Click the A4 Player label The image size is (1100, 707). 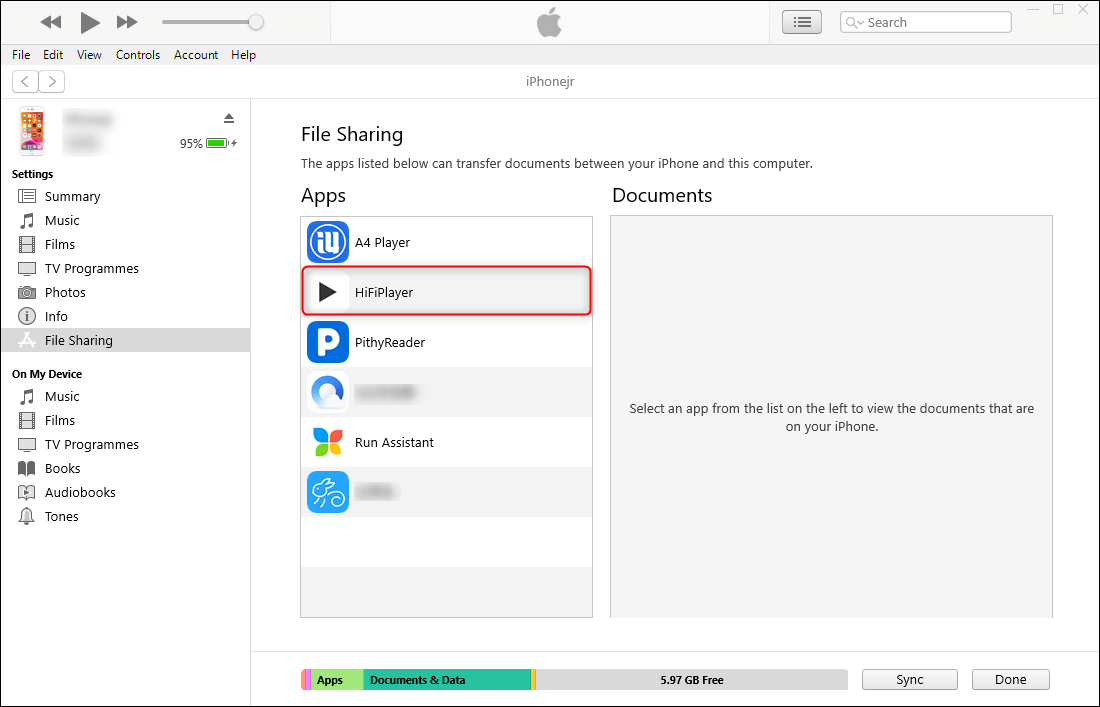point(382,243)
